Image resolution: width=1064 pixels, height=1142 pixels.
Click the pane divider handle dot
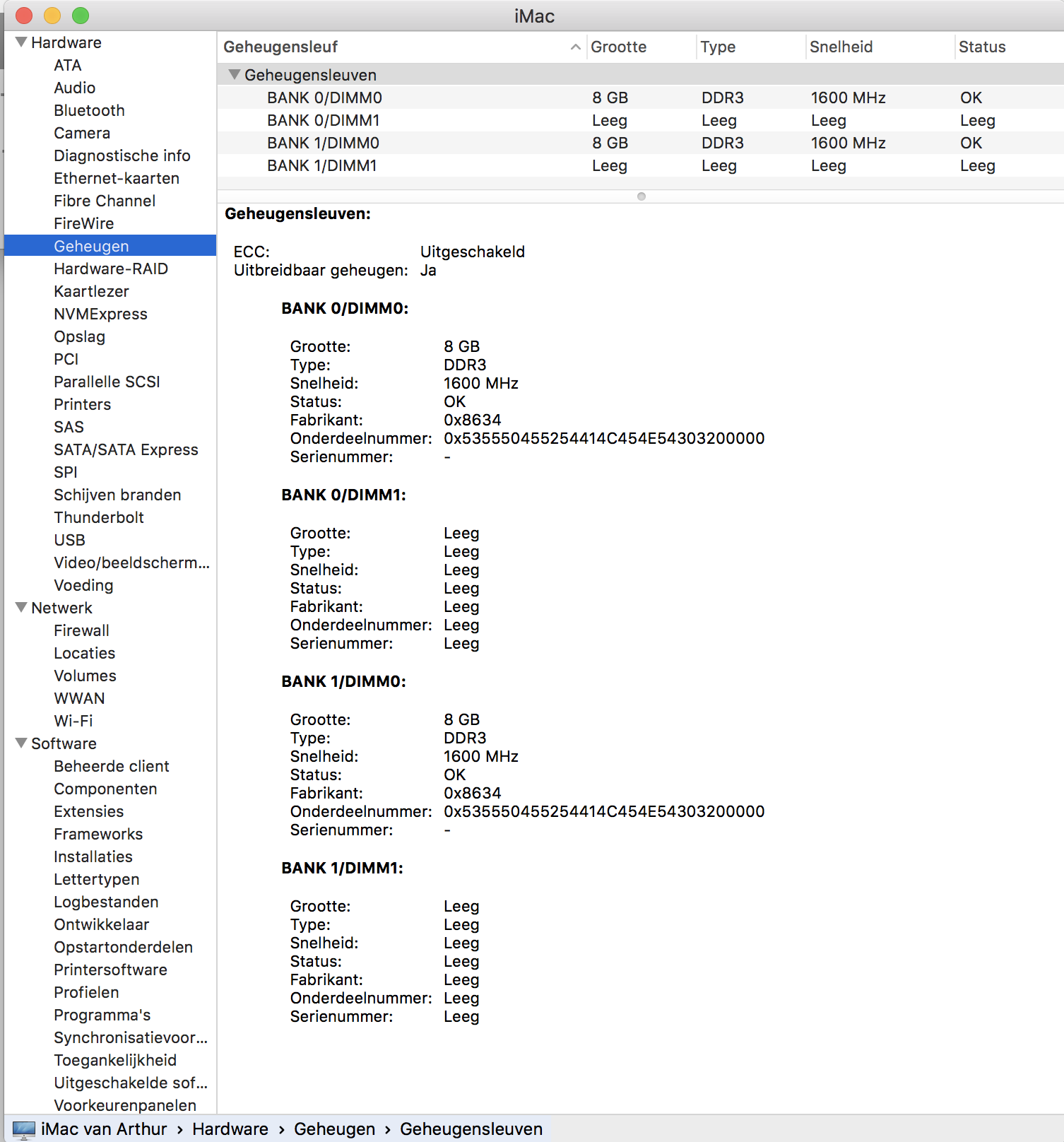642,196
